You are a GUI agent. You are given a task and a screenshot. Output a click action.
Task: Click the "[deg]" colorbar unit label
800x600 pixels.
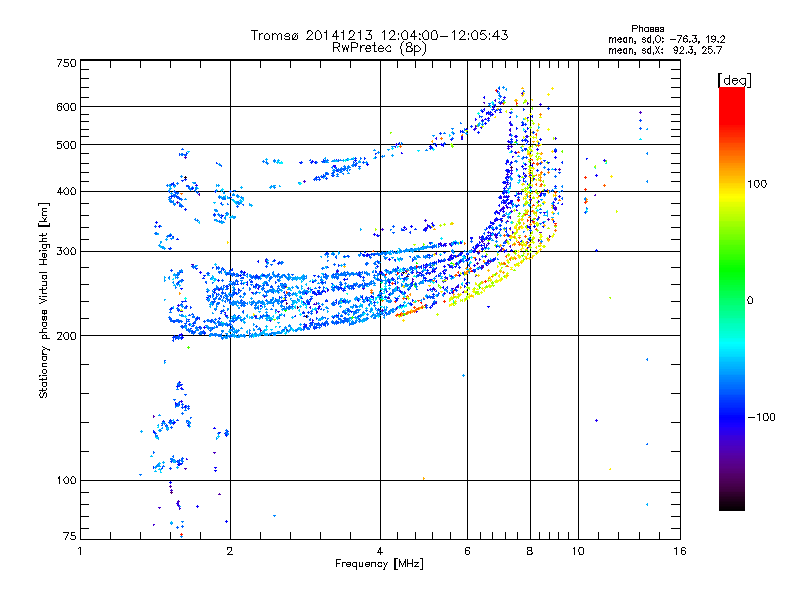pos(734,80)
